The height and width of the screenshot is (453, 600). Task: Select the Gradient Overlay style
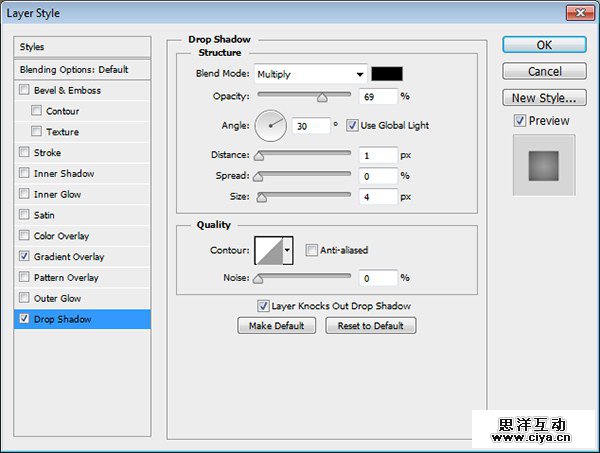click(69, 257)
